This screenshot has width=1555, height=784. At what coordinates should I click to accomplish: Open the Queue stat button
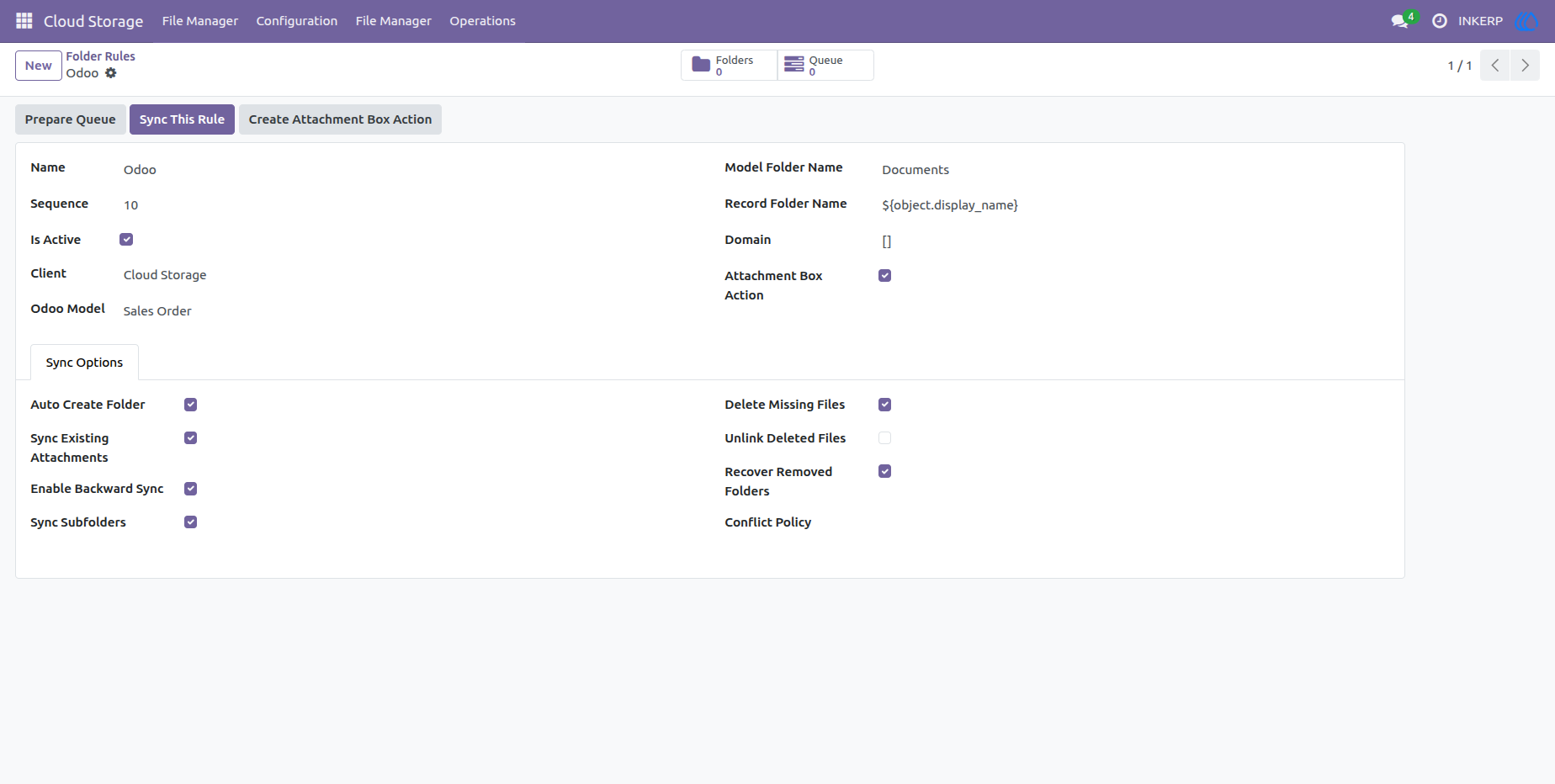point(825,65)
